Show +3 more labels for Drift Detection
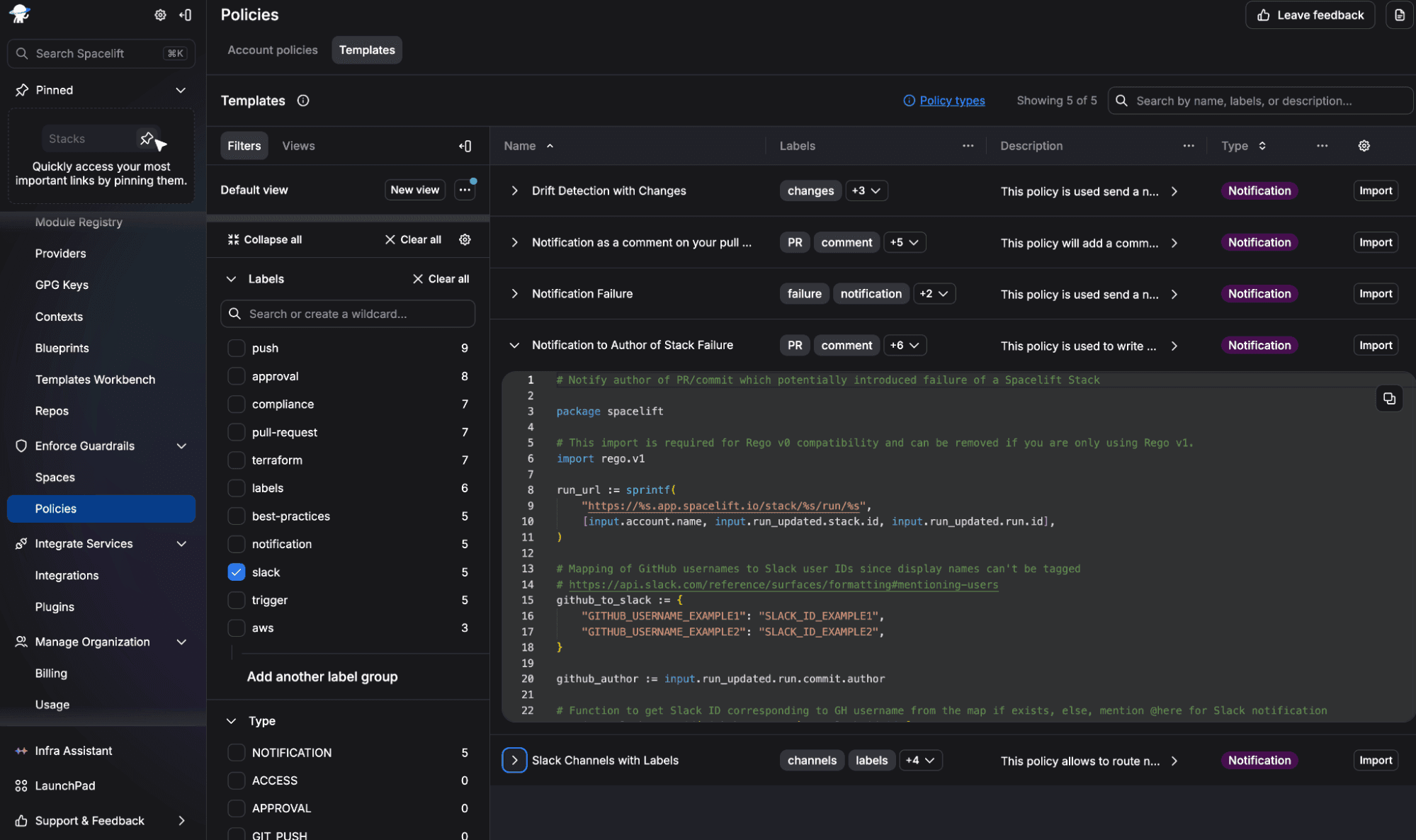Viewport: 1416px width, 840px height. tap(866, 191)
